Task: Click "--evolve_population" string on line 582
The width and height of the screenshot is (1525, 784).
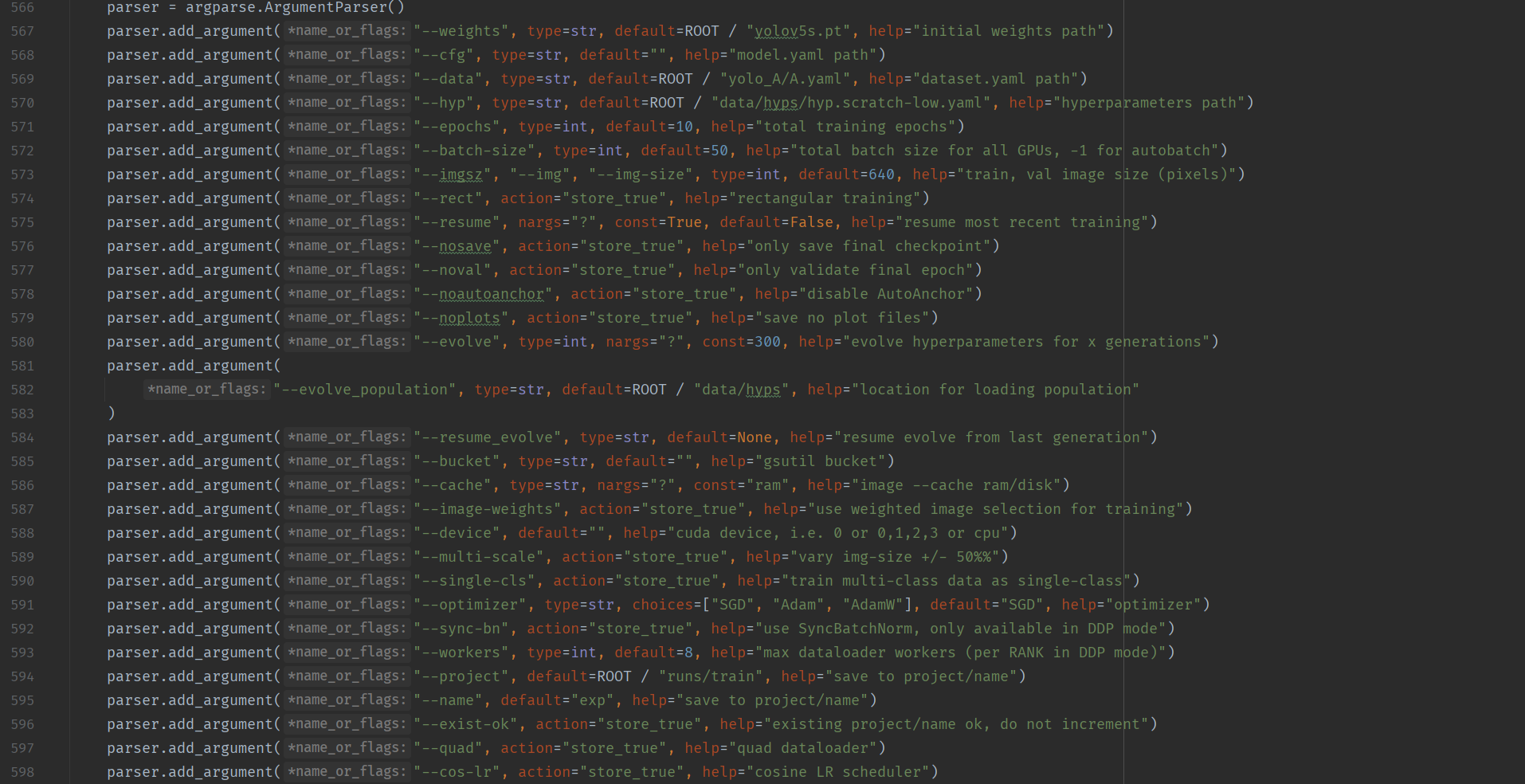Action: (x=365, y=390)
